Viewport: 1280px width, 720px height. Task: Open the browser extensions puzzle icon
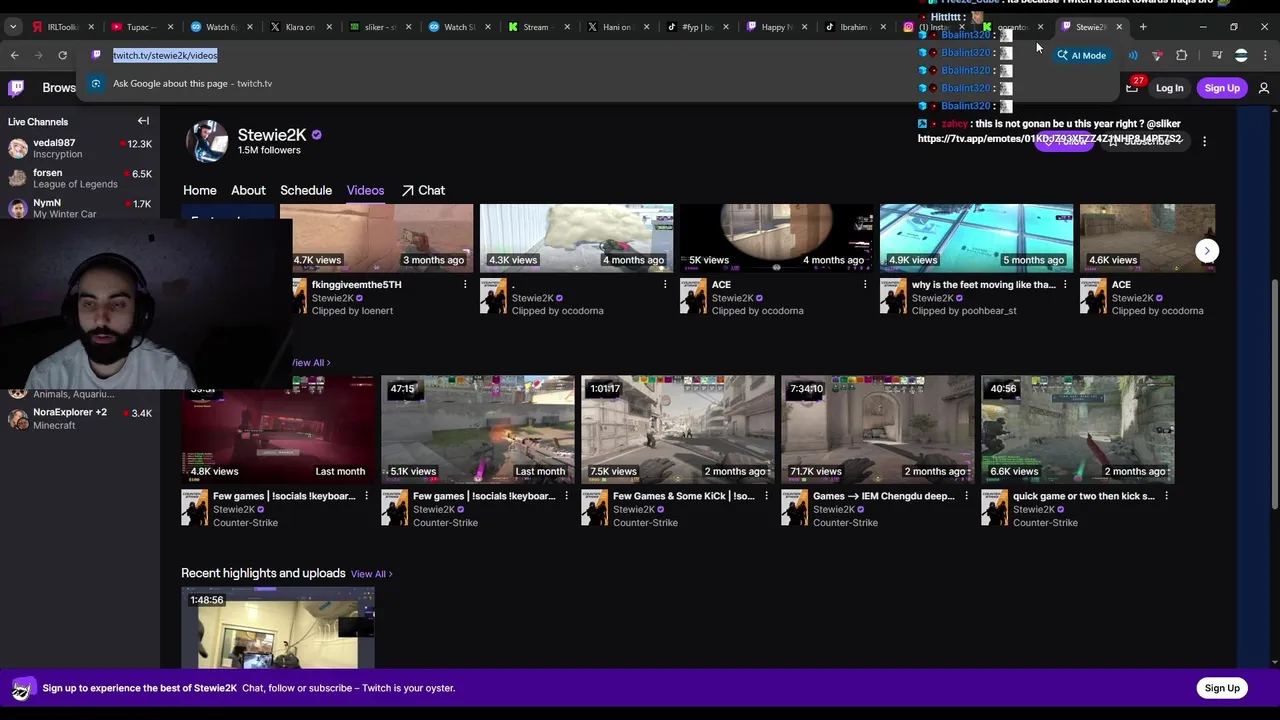coord(1182,55)
